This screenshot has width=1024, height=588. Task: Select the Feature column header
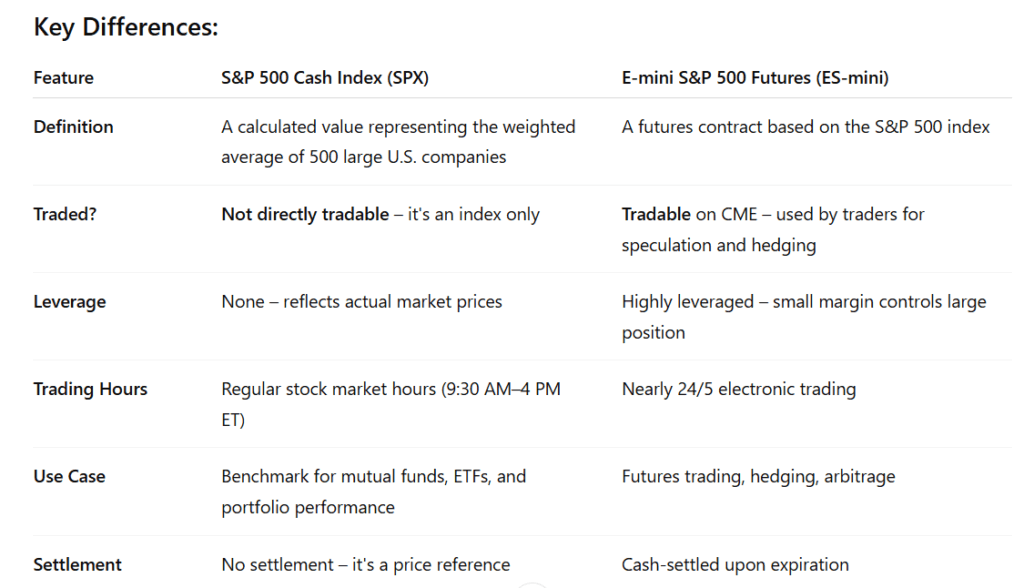click(x=63, y=78)
